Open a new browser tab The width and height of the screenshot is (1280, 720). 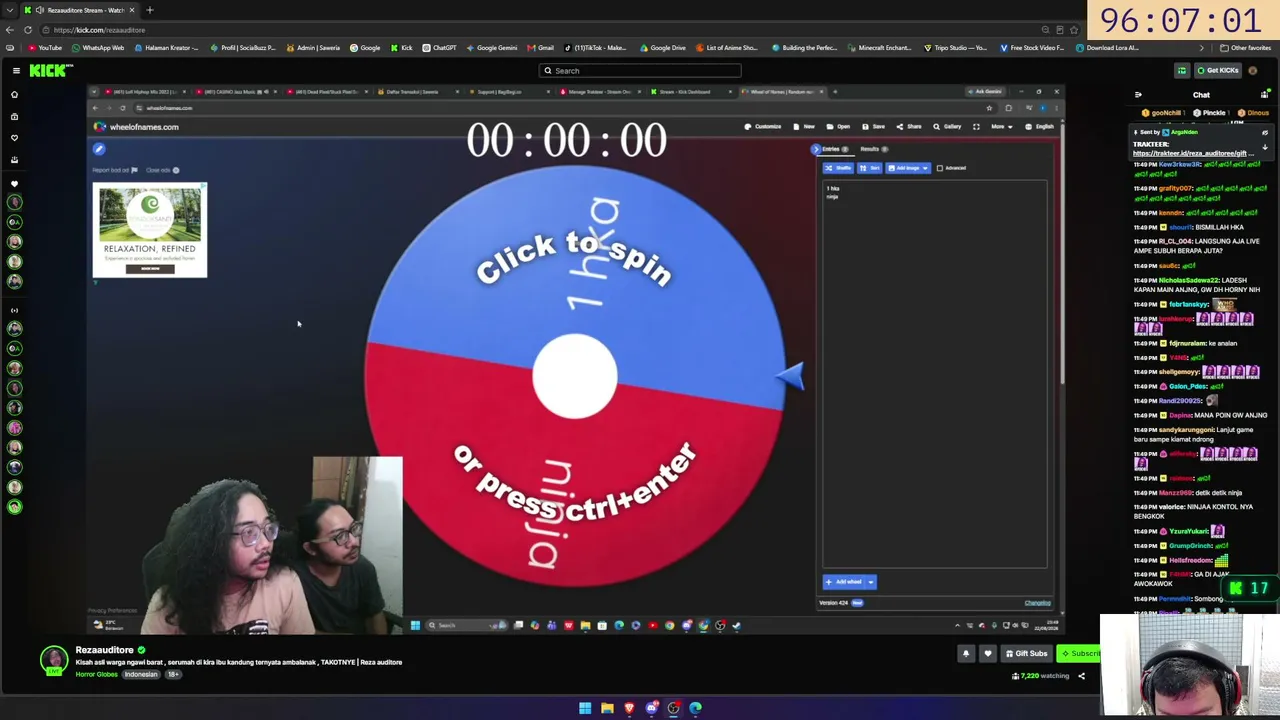click(x=150, y=10)
